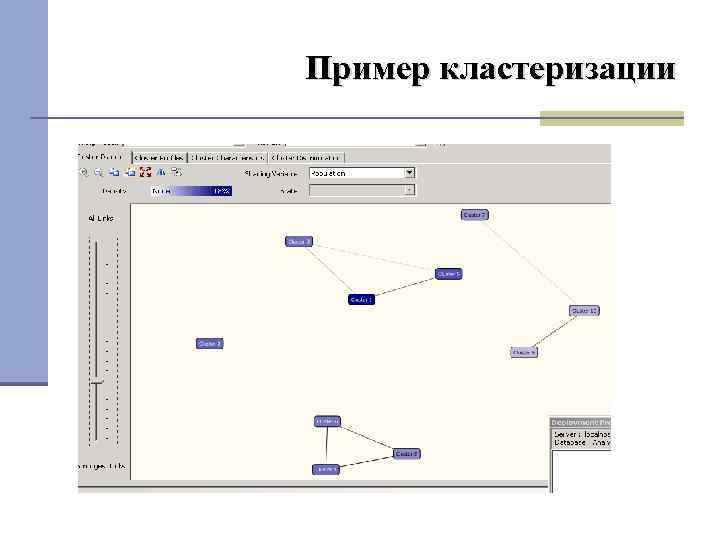720x540 pixels.
Task: Click the Zoom In magnifier icon
Action: click(x=84, y=172)
